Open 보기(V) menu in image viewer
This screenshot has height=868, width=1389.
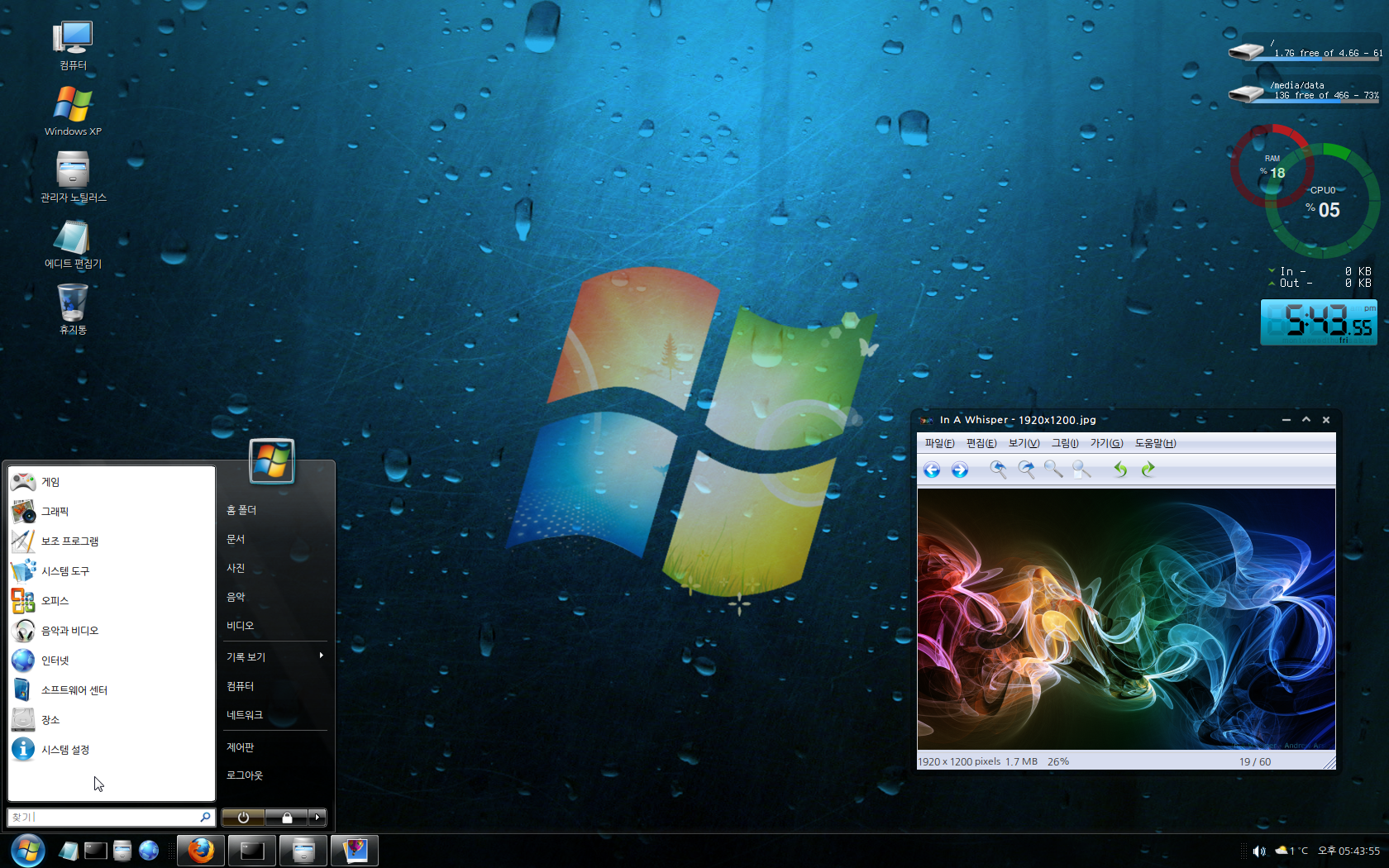(x=1024, y=443)
